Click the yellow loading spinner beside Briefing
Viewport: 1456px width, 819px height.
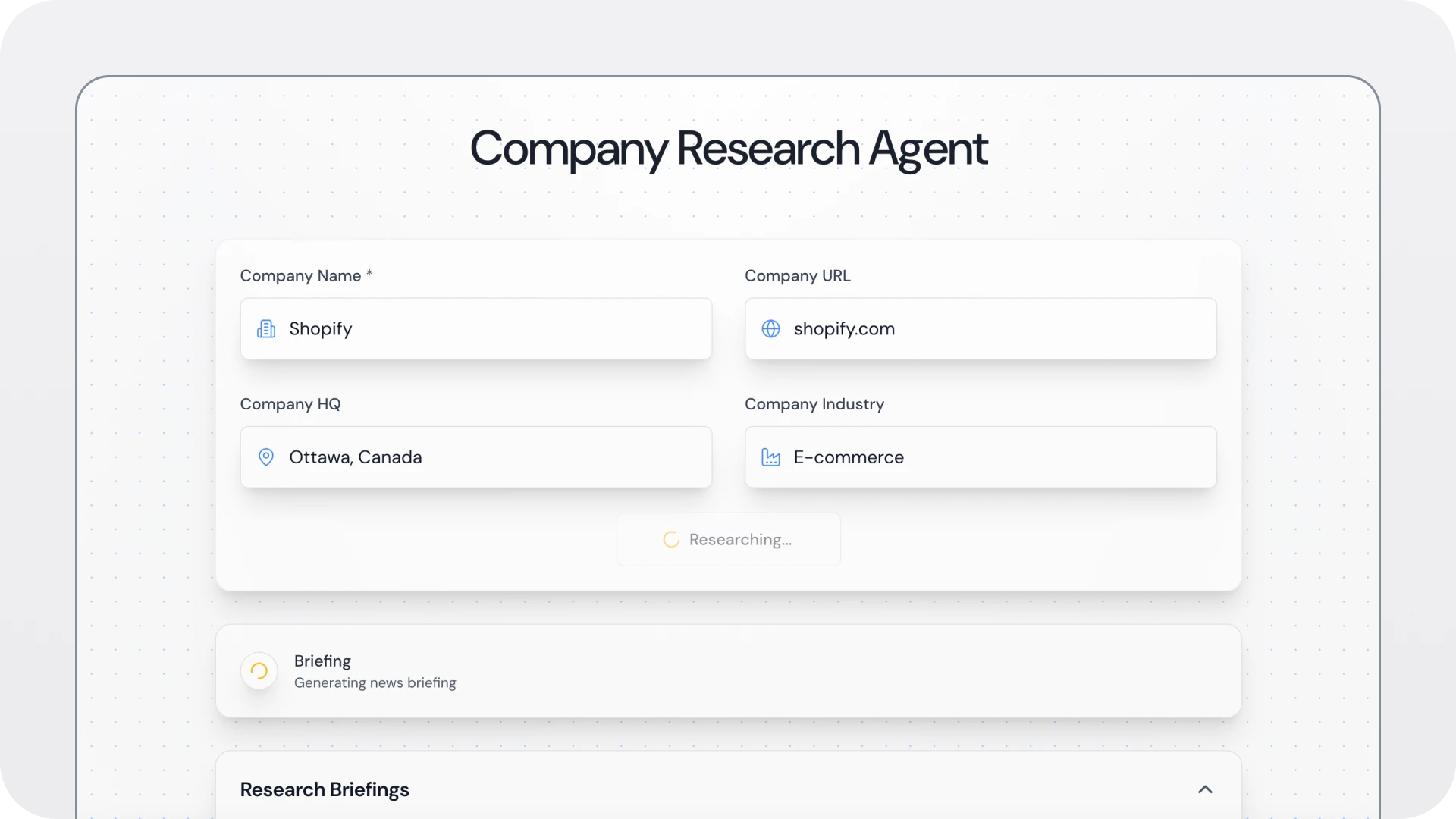coord(259,671)
